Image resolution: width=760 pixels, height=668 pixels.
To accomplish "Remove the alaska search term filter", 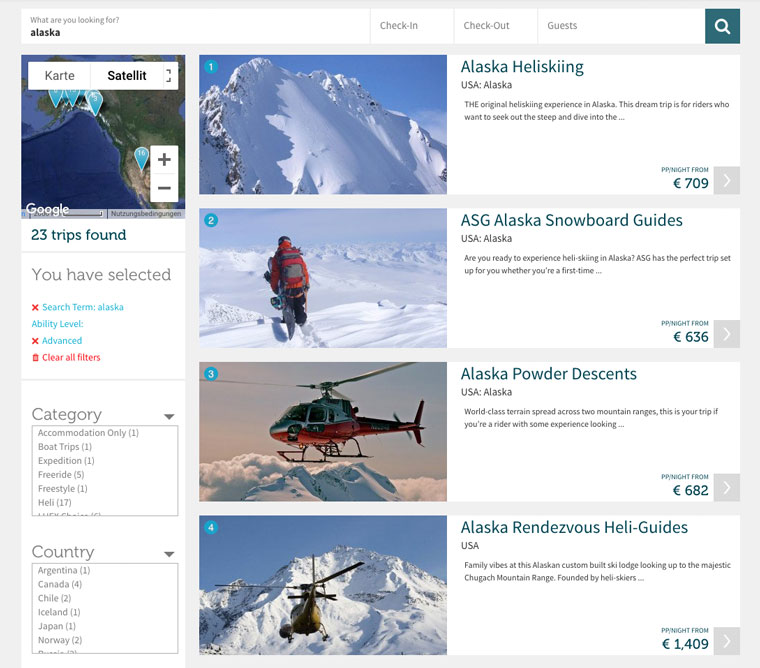I will [x=35, y=307].
